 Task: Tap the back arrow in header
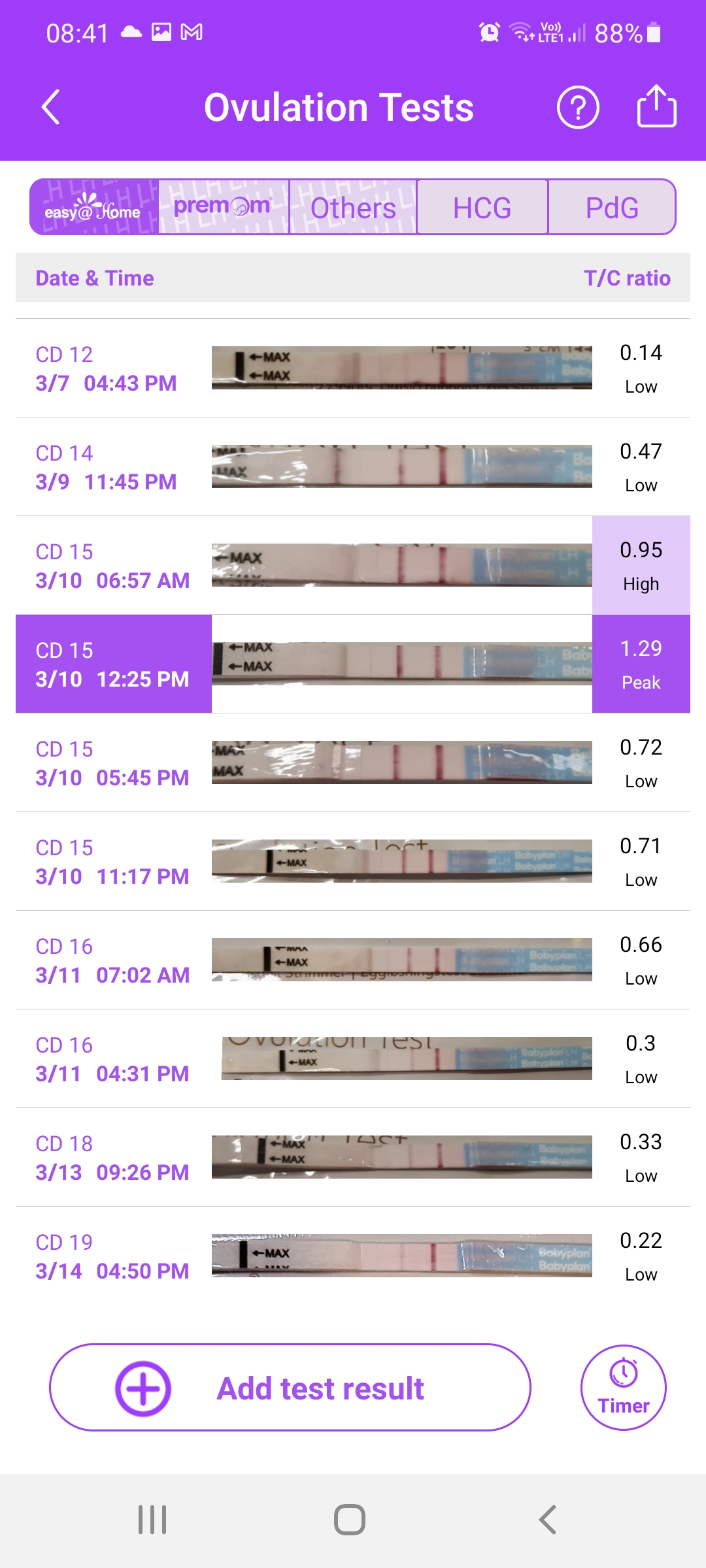(51, 107)
